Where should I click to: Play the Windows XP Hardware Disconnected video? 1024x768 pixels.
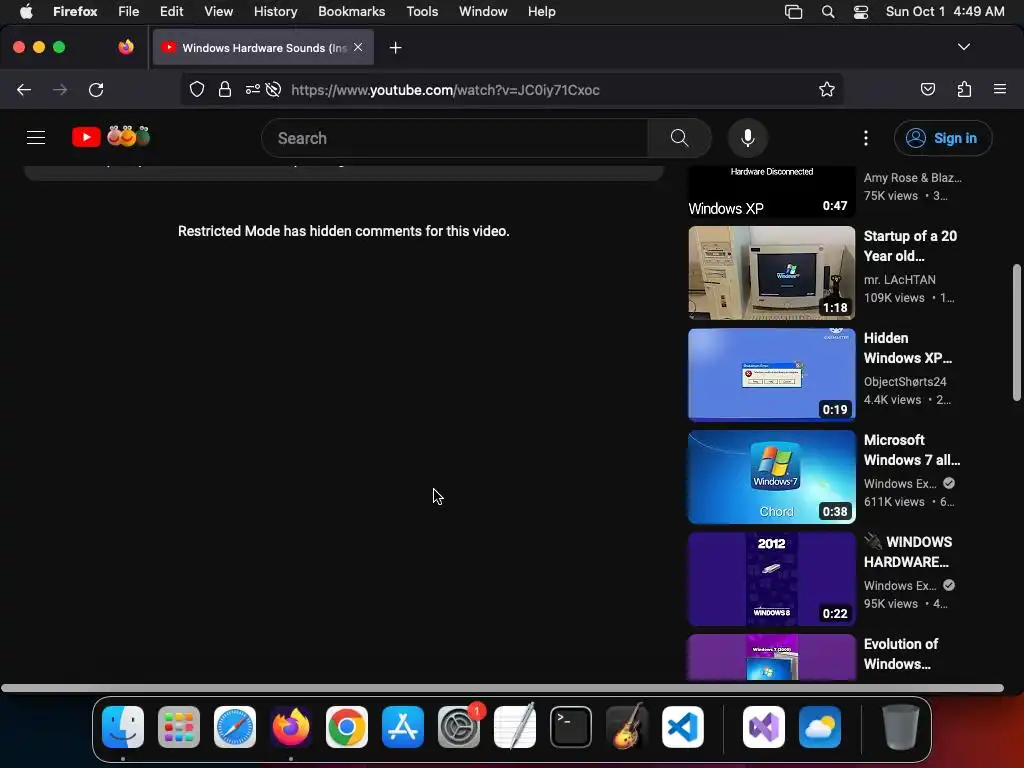point(772,191)
